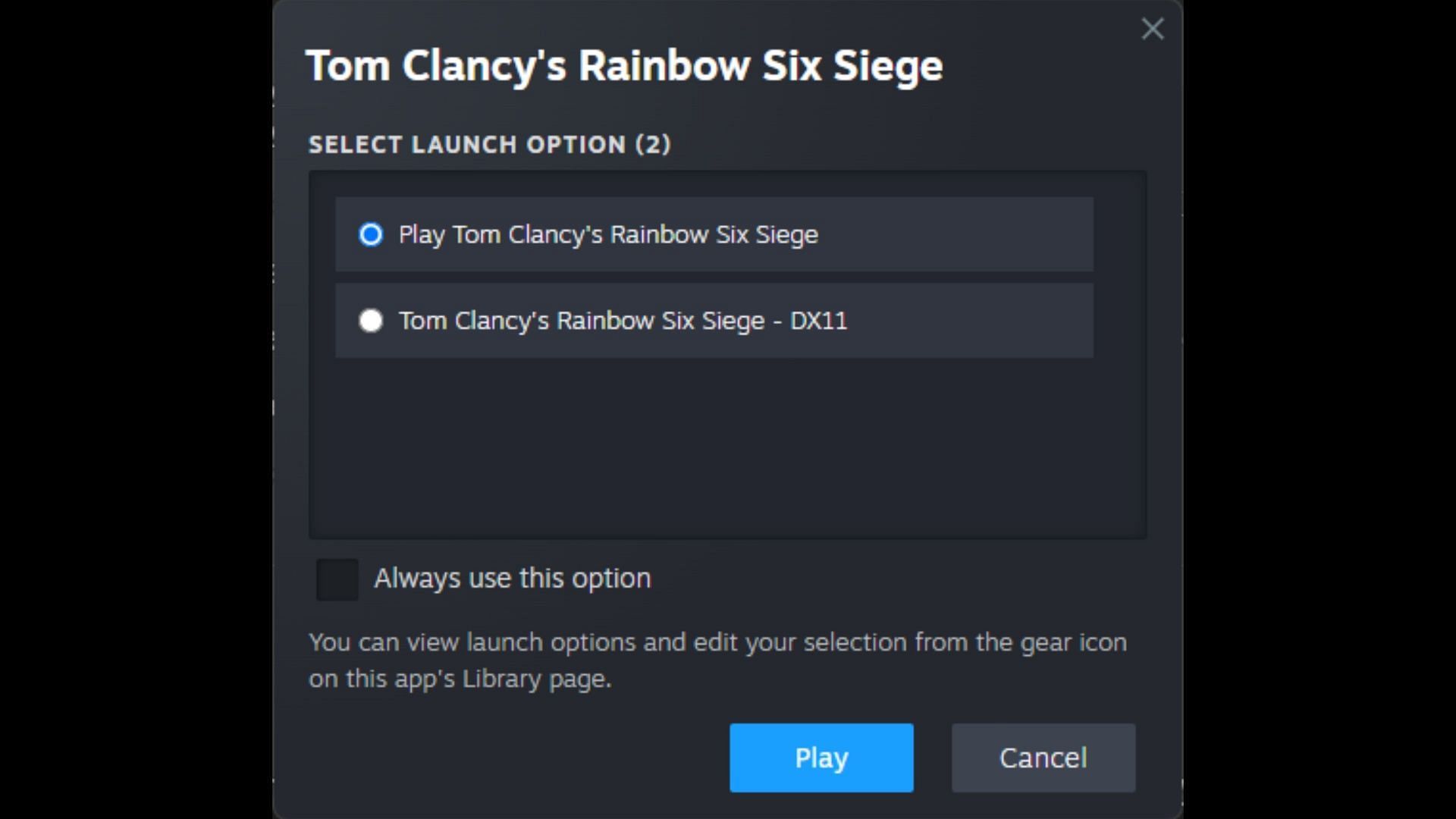The image size is (1456, 819).
Task: Choose the DX11 launch option radio button
Action: tap(371, 321)
